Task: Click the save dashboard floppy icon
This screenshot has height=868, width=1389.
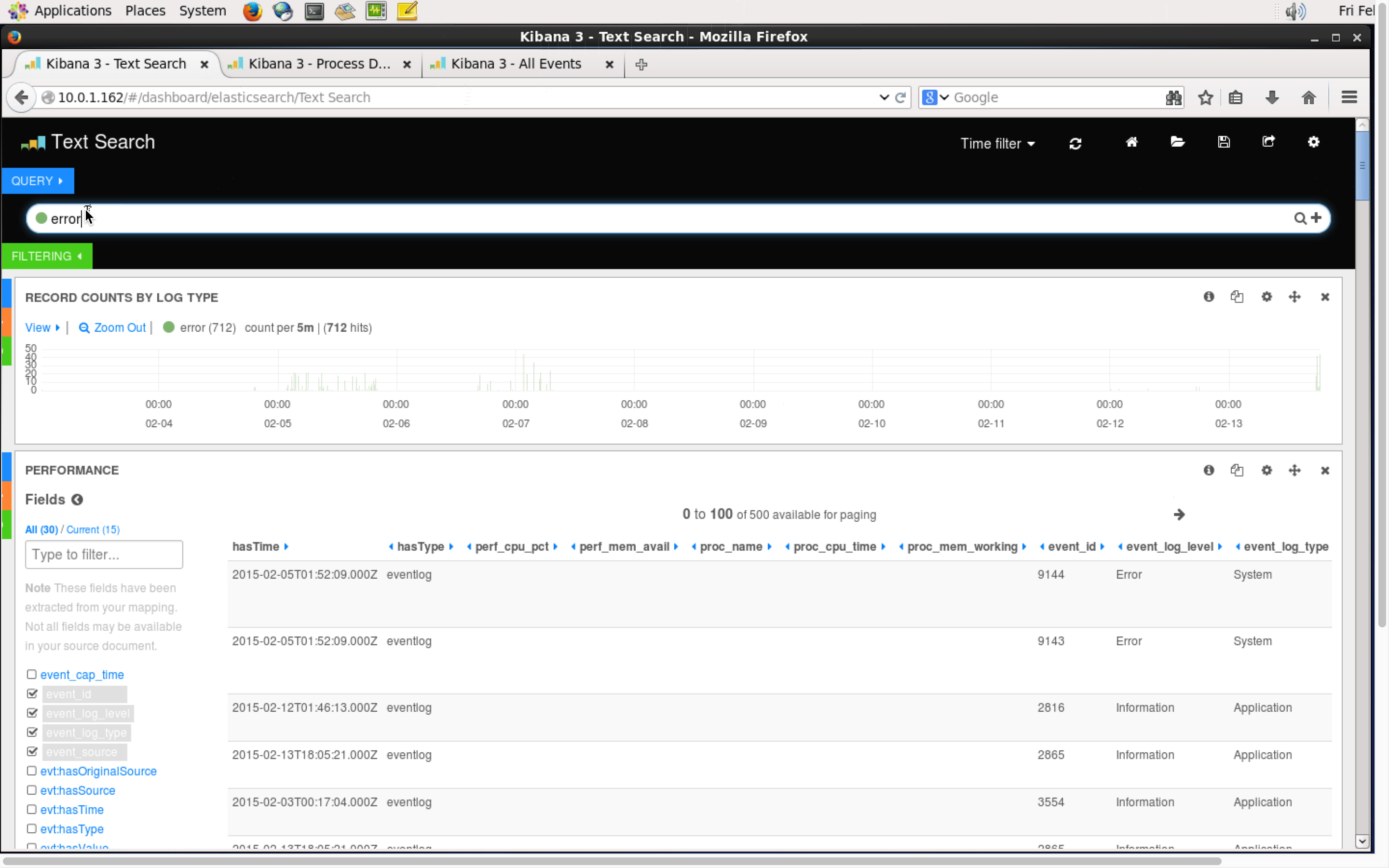Action: [1223, 142]
